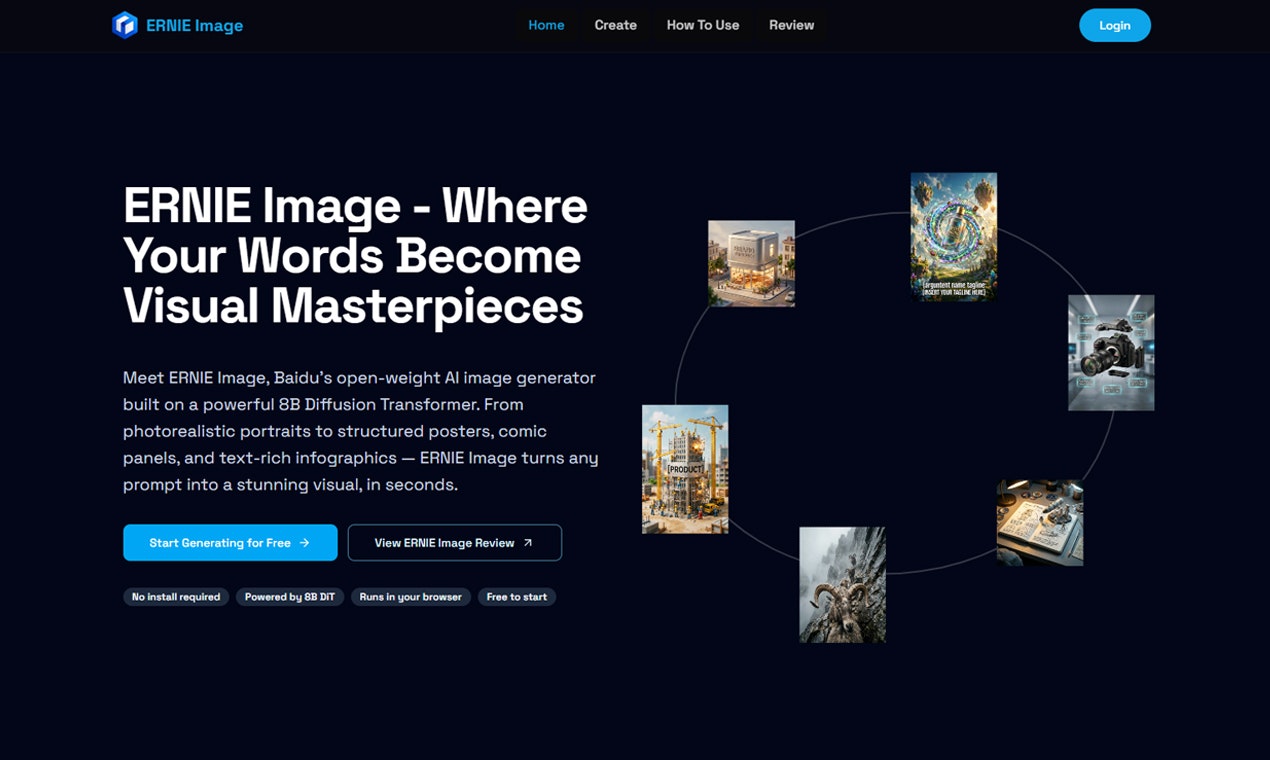Screen dimensions: 1270x760
Task: Click the ERNIE Image hexagon logo icon
Action: [x=124, y=25]
